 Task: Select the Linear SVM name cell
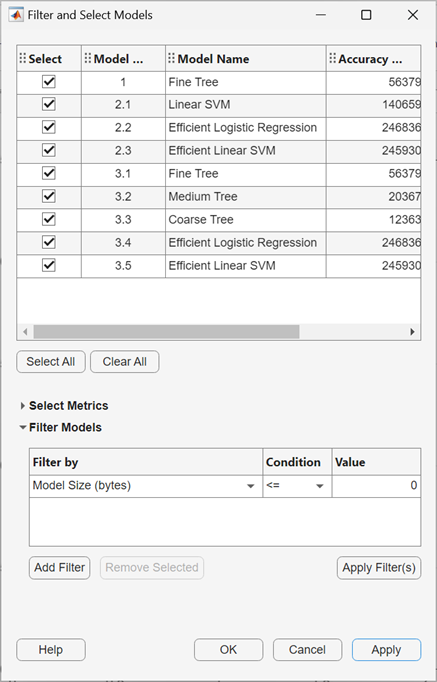(x=246, y=104)
